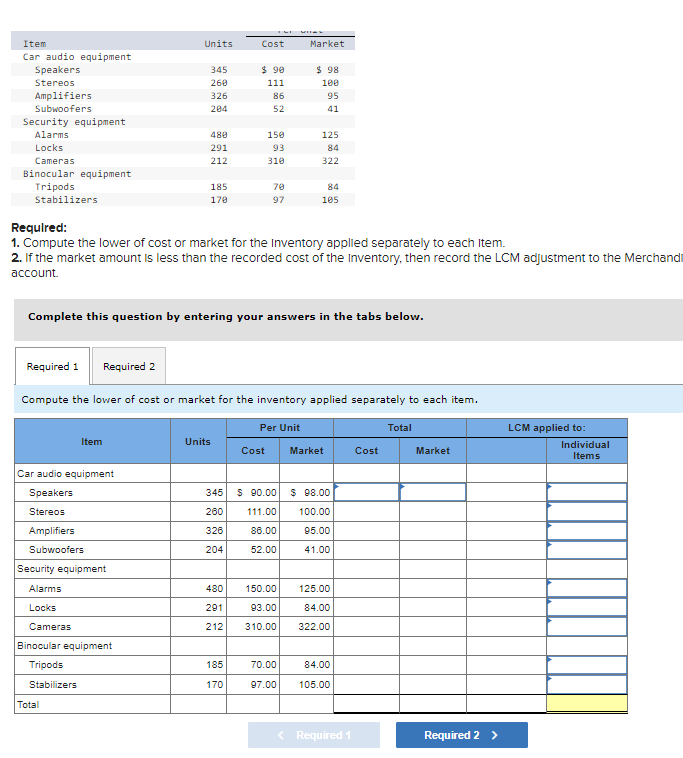Image resolution: width=683 pixels, height=758 pixels.
Task: Select the Speakers Total Cost input cell
Action: tap(366, 492)
